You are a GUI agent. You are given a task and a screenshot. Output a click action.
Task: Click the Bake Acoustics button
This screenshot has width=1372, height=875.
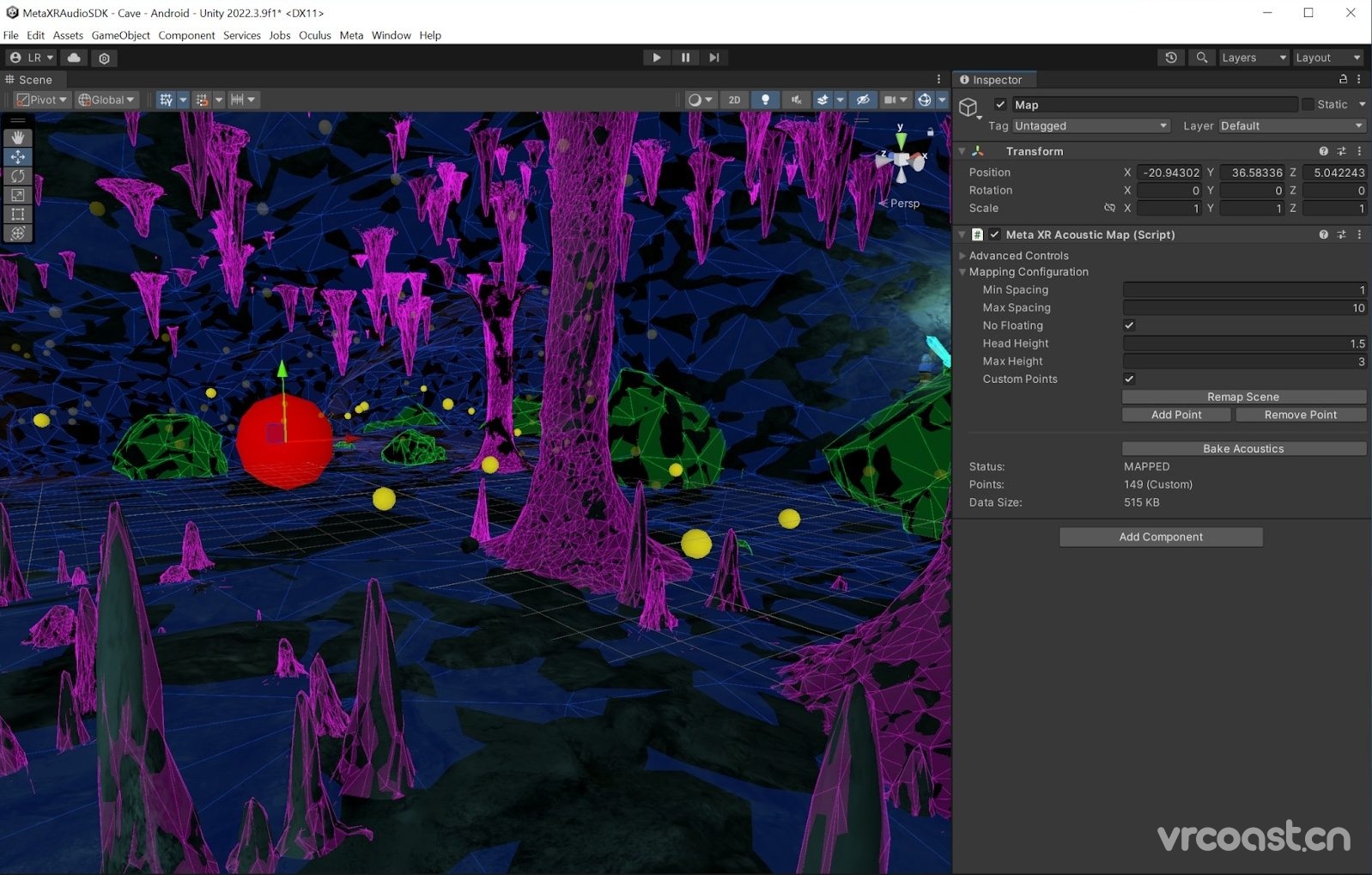pos(1243,448)
